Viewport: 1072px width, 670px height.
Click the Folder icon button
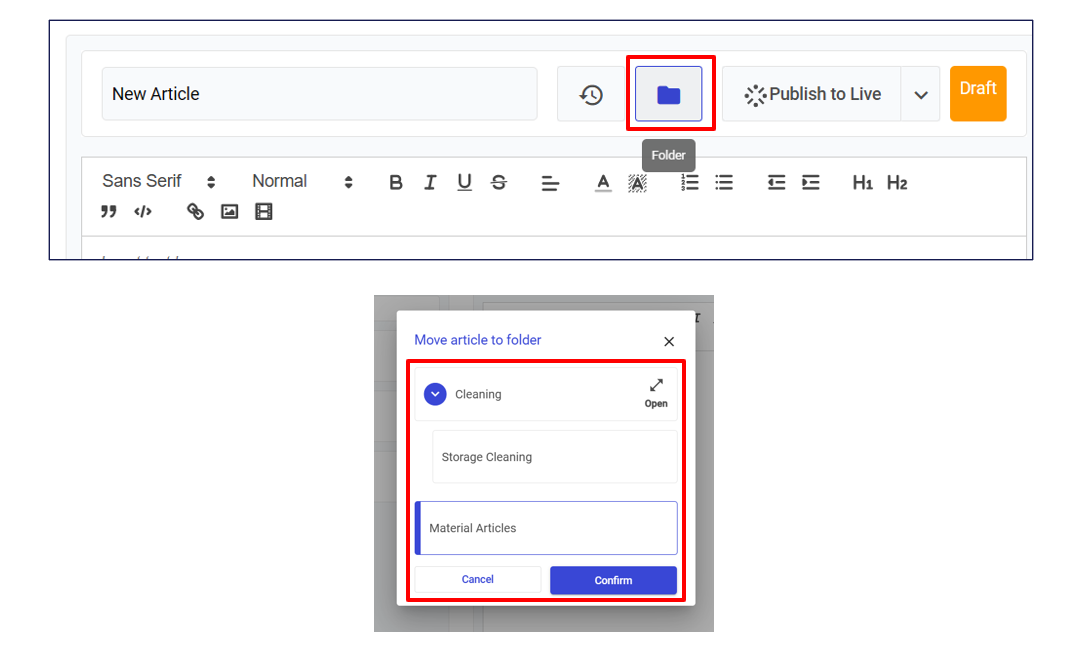pyautogui.click(x=668, y=95)
